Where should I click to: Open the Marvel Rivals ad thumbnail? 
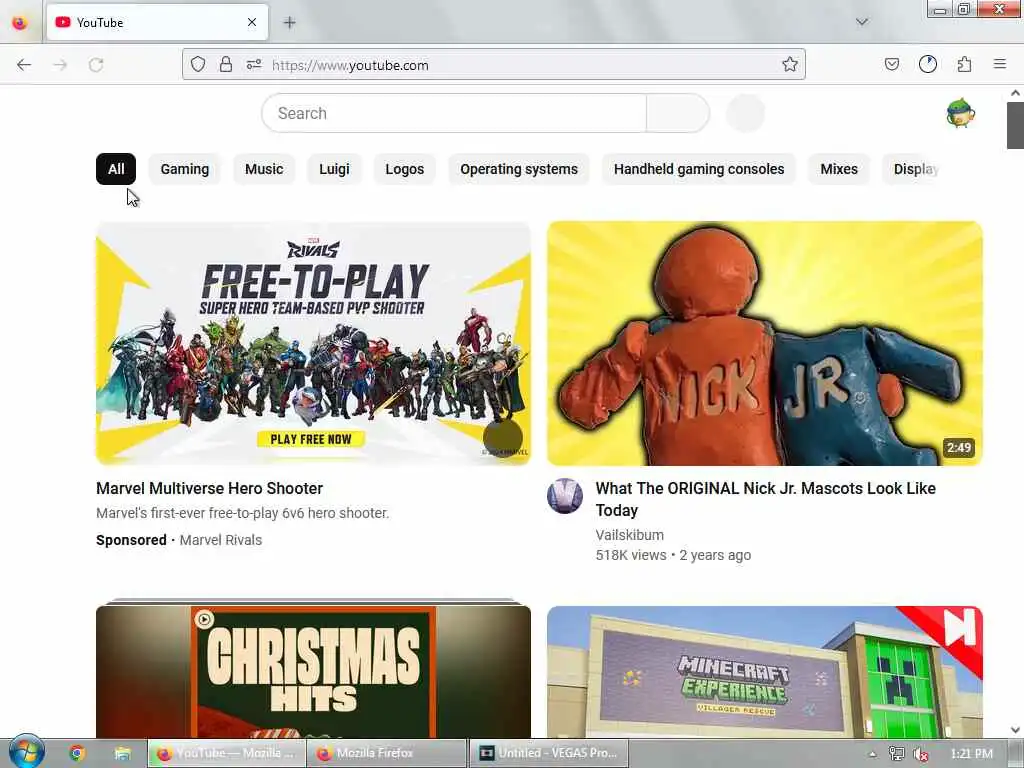[x=313, y=344]
